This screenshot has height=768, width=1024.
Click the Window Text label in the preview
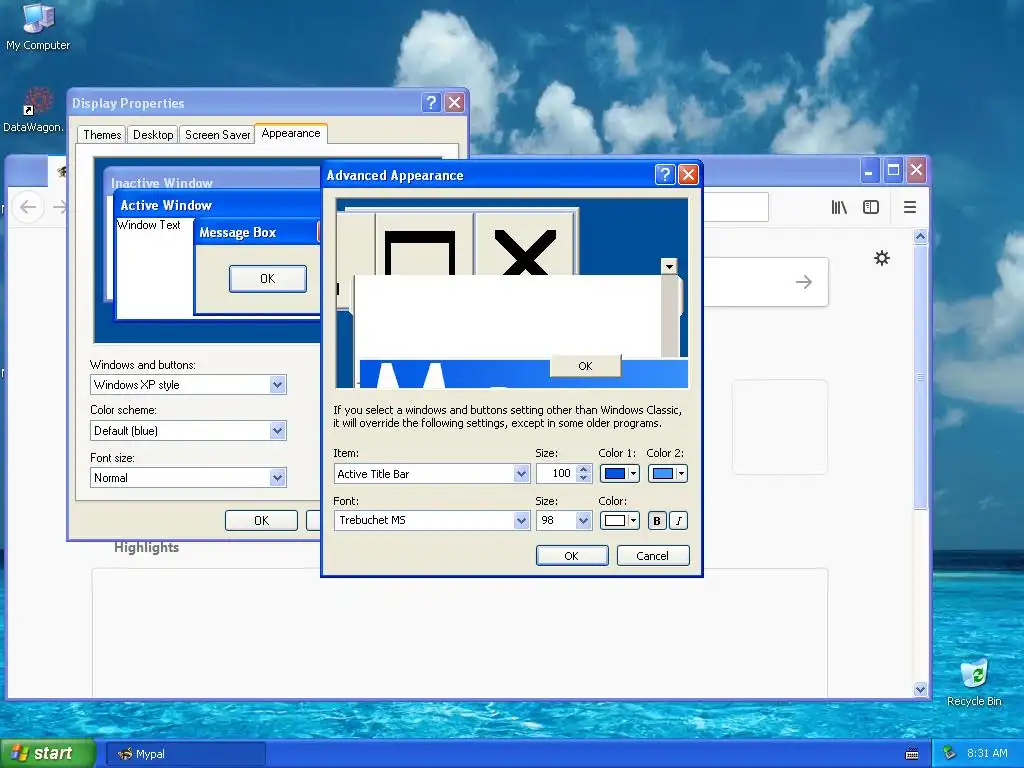(149, 225)
